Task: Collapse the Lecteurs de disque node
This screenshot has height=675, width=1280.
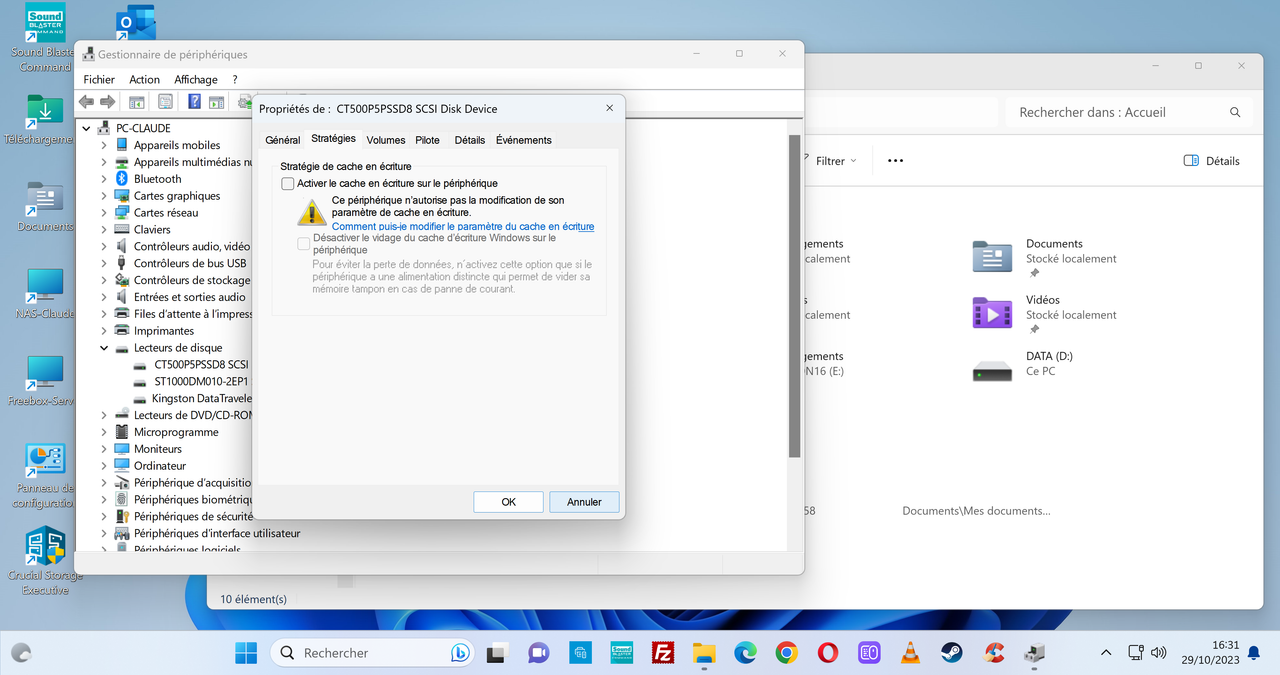Action: pos(104,348)
